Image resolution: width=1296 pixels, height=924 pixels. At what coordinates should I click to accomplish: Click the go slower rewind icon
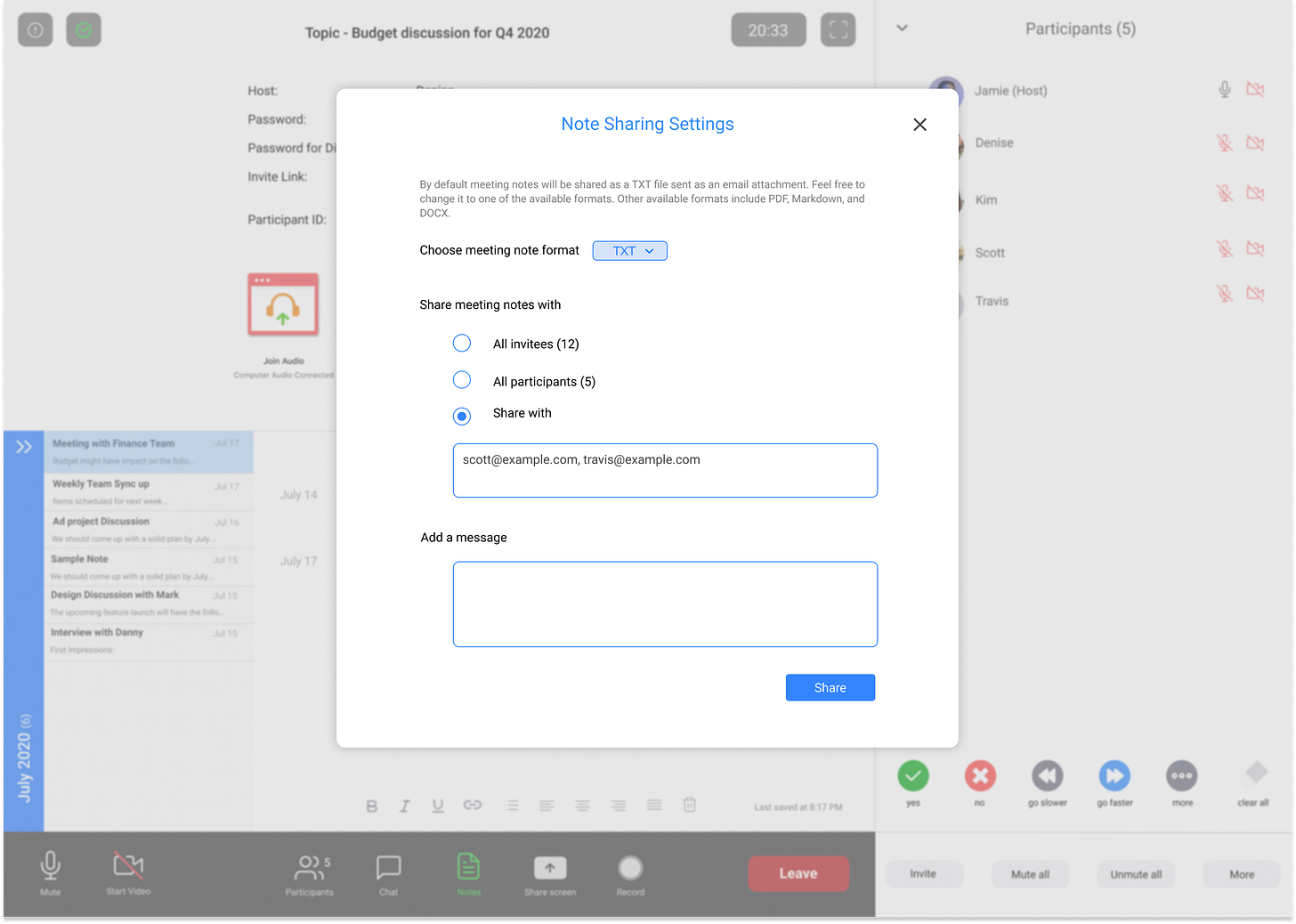[x=1048, y=776]
